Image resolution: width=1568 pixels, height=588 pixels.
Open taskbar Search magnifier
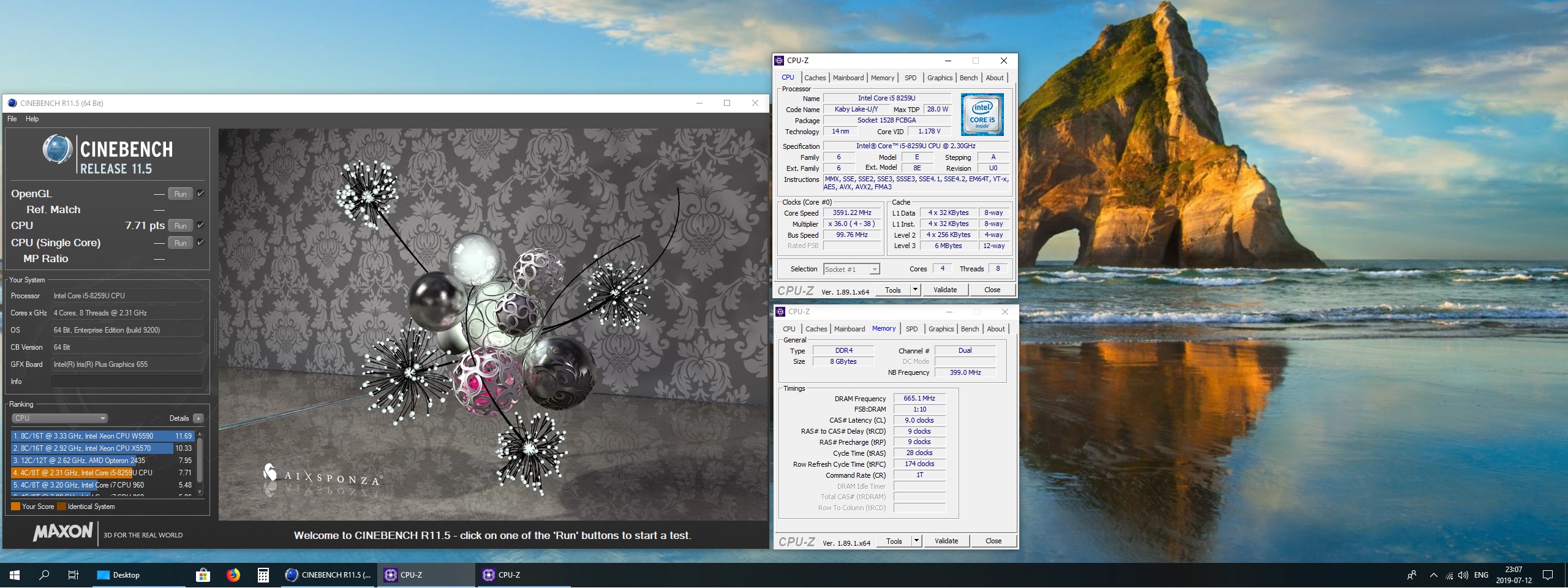point(44,575)
